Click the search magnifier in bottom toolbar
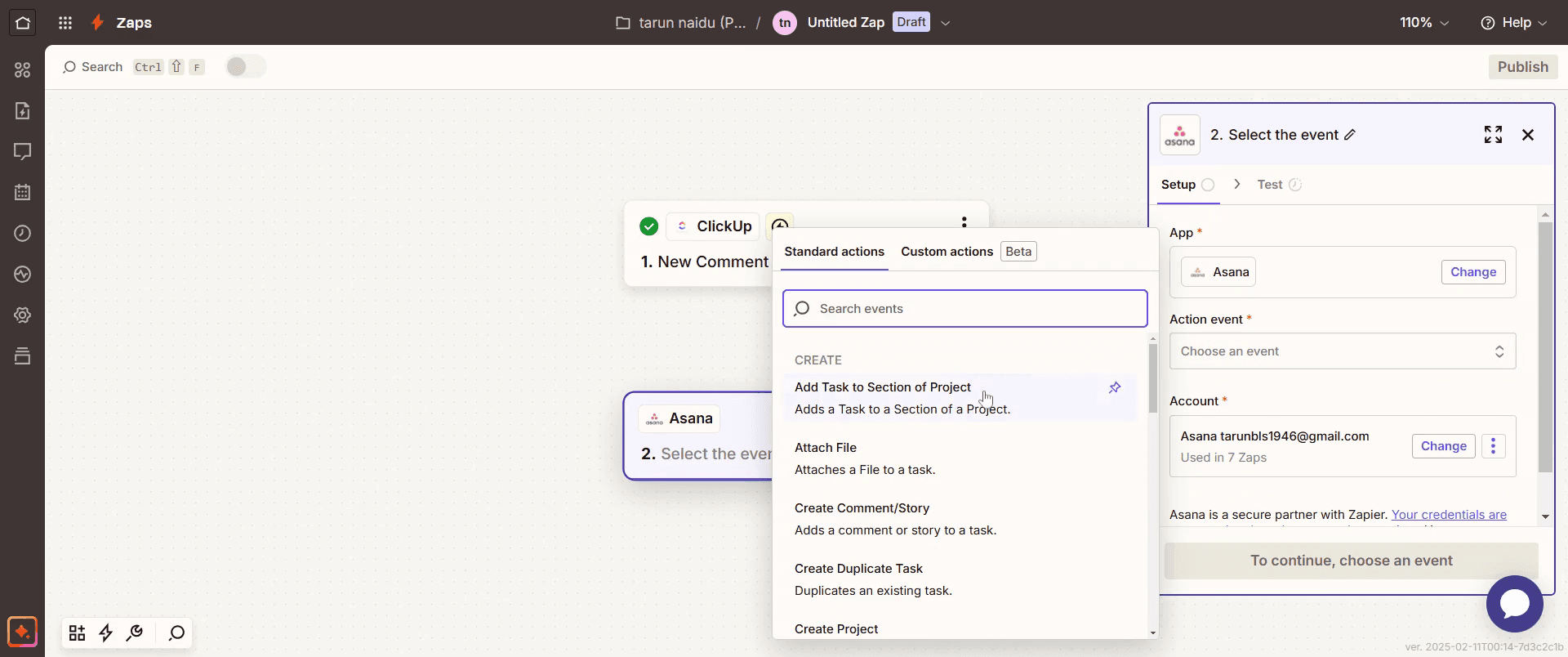The image size is (1568, 657). pos(176,633)
